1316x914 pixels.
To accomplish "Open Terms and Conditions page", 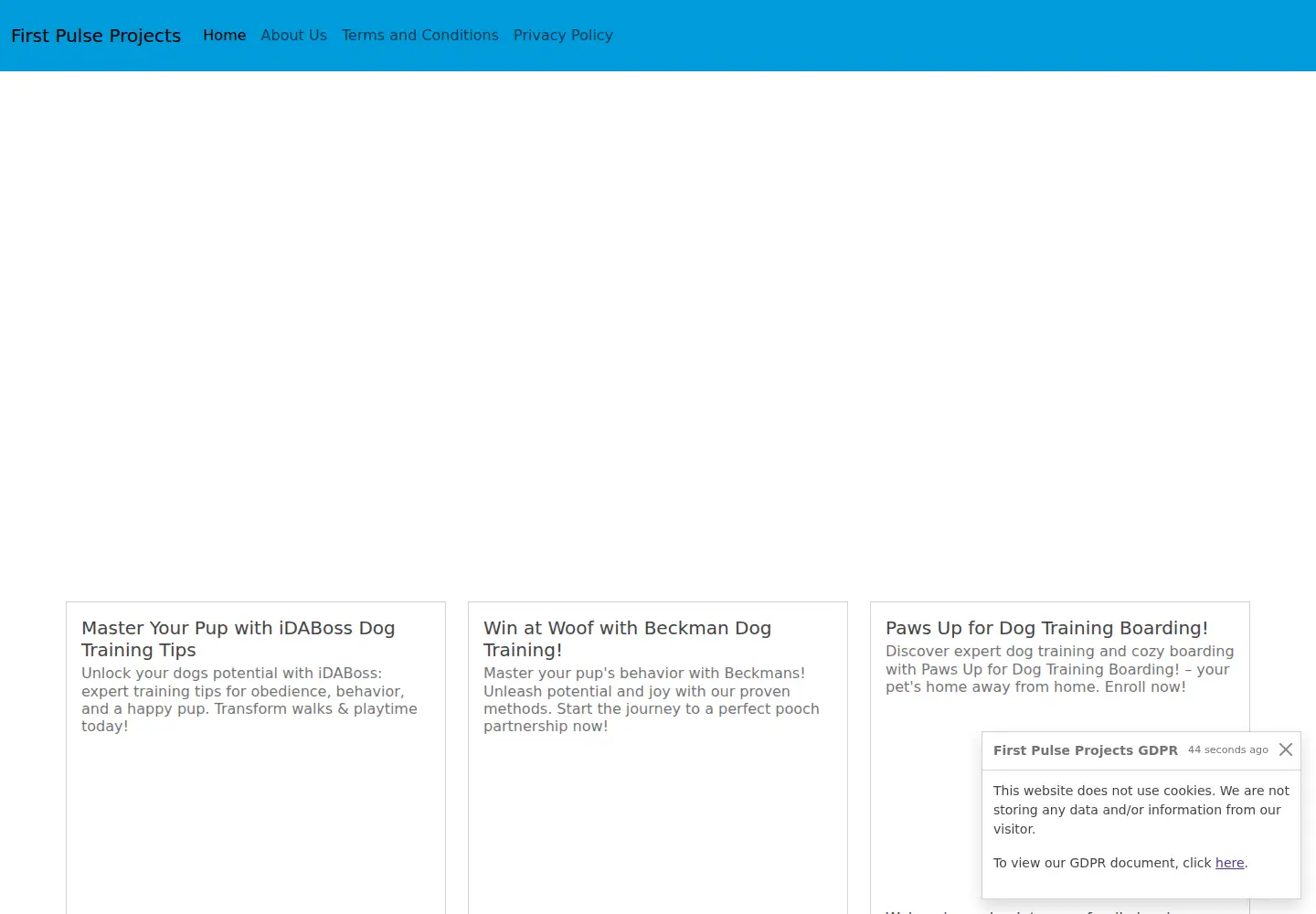I will click(420, 35).
